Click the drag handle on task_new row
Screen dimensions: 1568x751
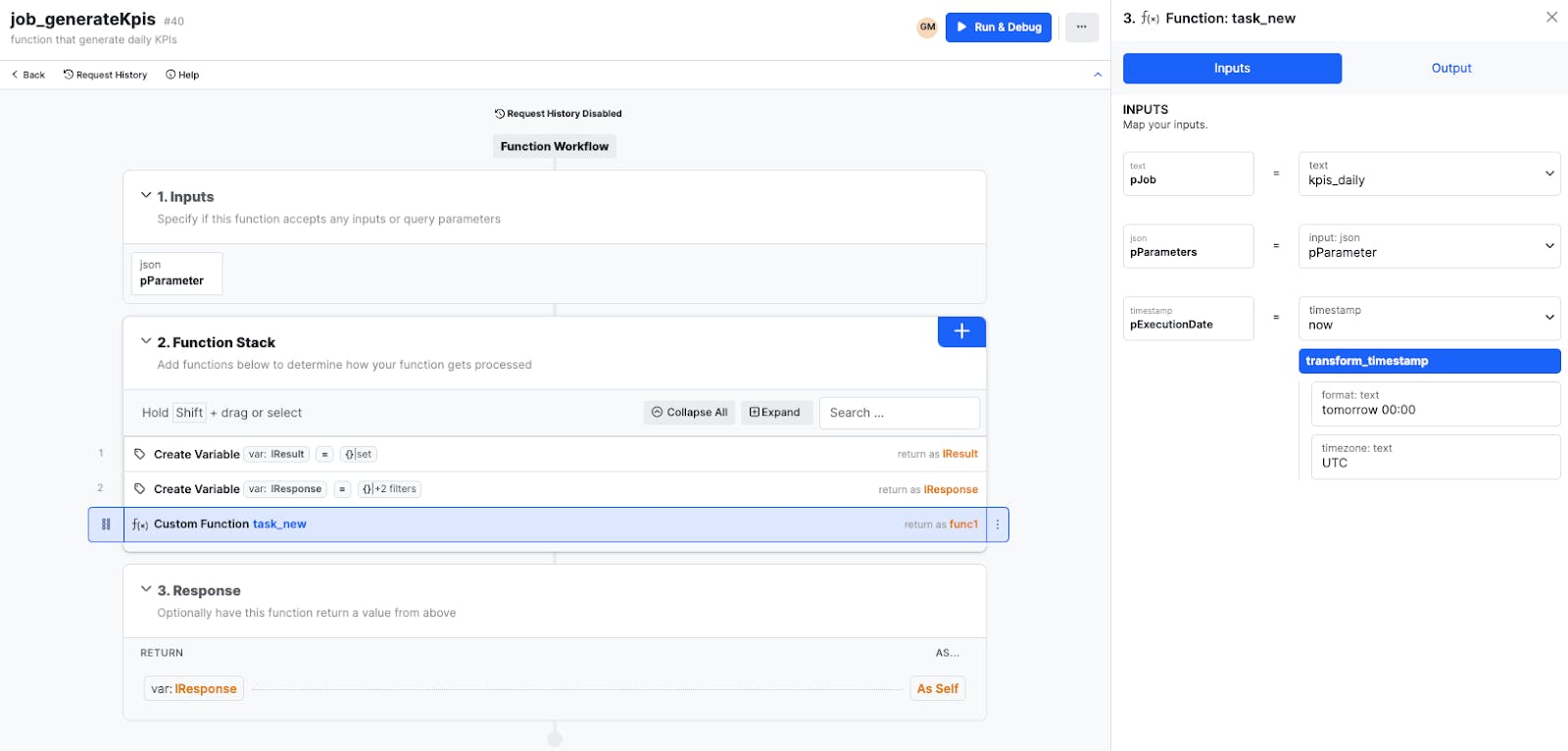point(106,525)
